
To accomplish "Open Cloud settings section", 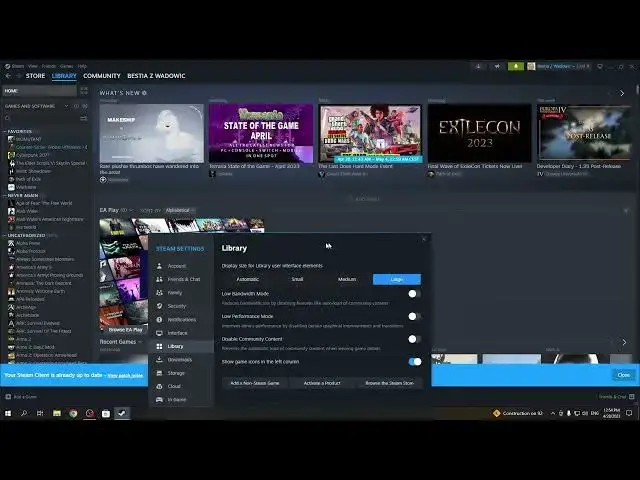I will 181,386.
